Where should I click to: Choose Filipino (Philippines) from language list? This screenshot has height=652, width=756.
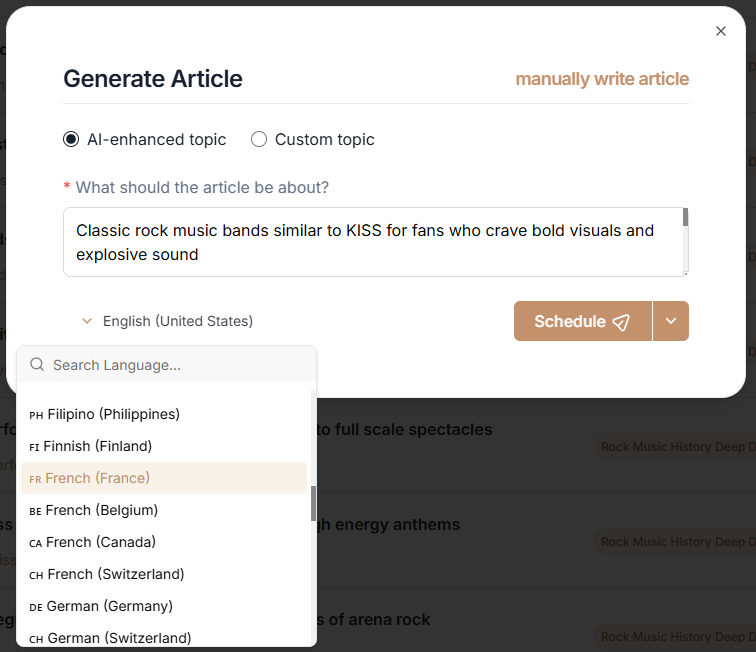tap(164, 414)
